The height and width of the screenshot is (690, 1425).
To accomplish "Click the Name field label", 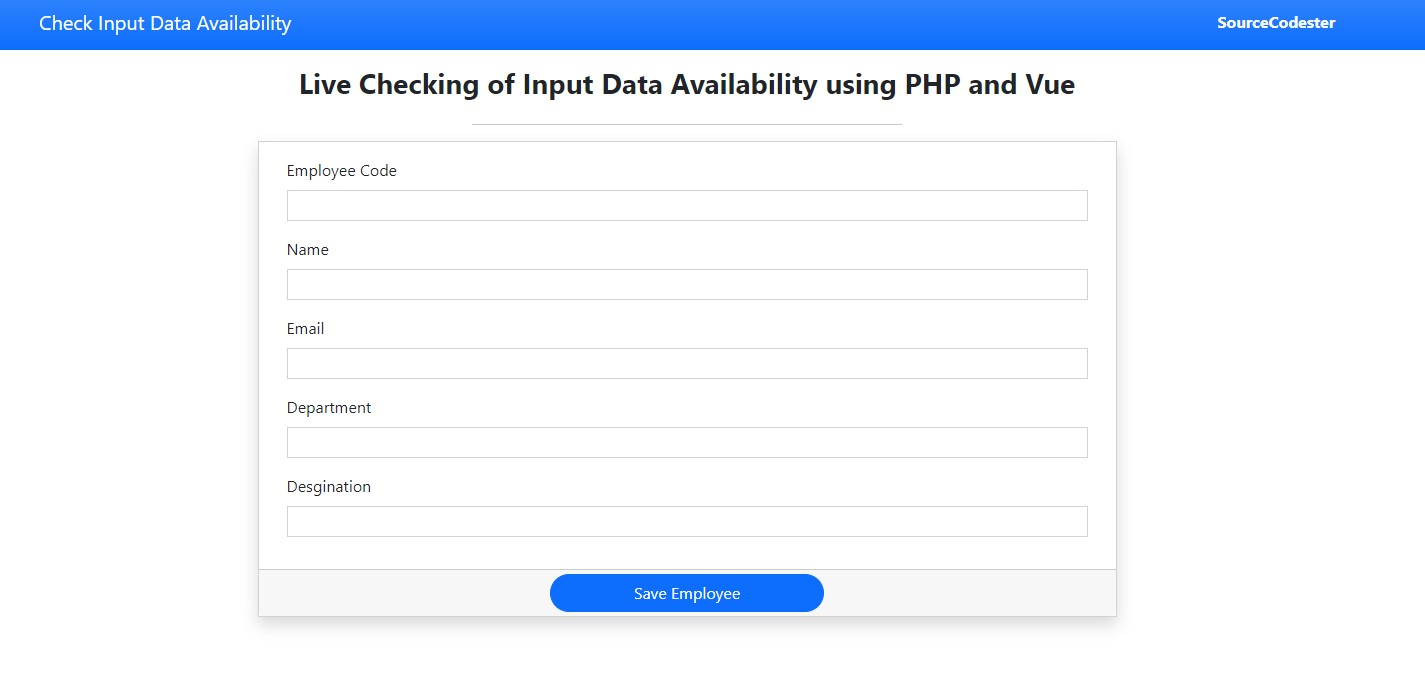I will click(x=307, y=250).
